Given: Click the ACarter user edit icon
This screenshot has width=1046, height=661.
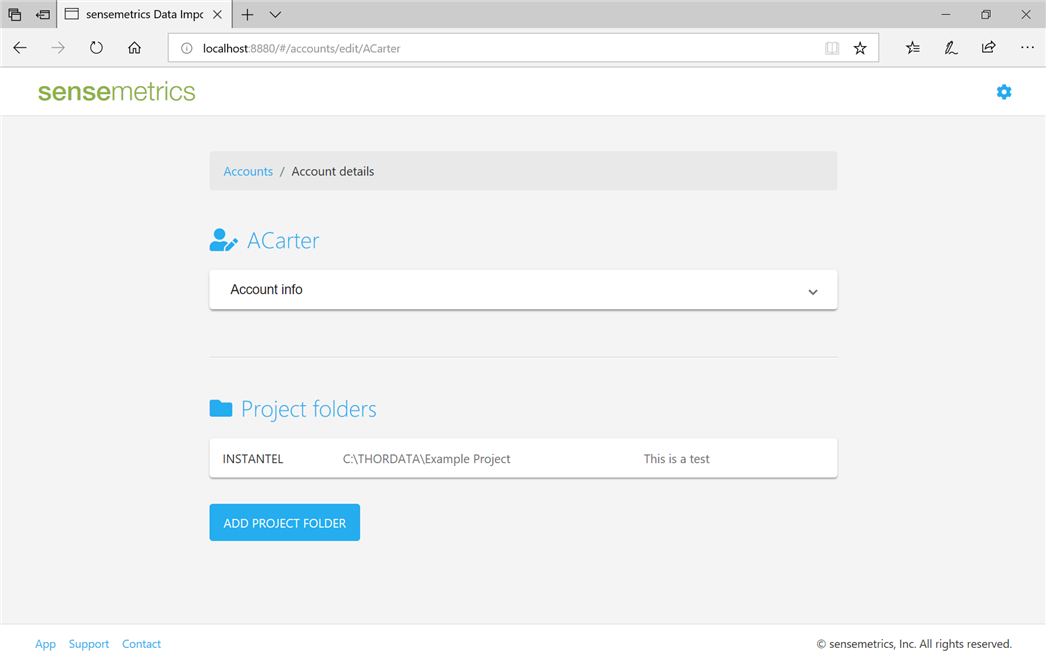Looking at the screenshot, I should 223,241.
